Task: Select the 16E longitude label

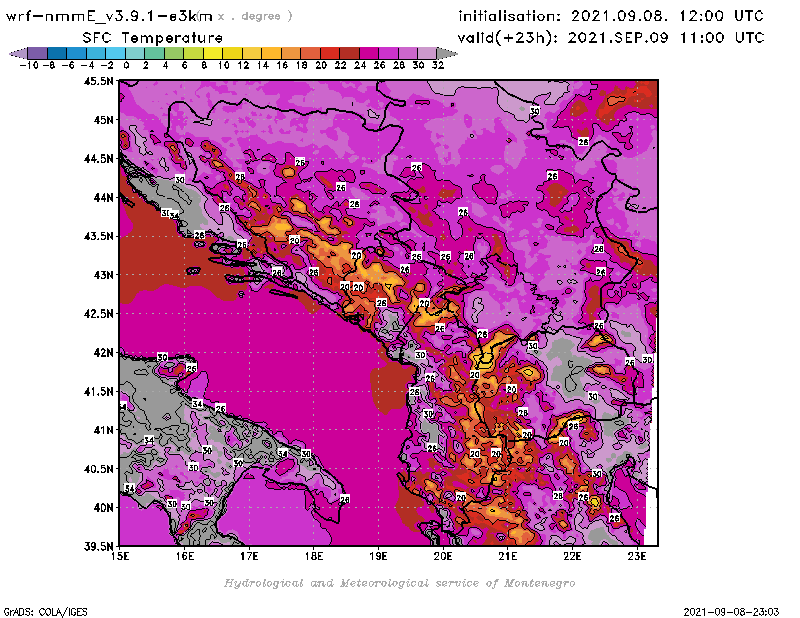Action: [185, 556]
